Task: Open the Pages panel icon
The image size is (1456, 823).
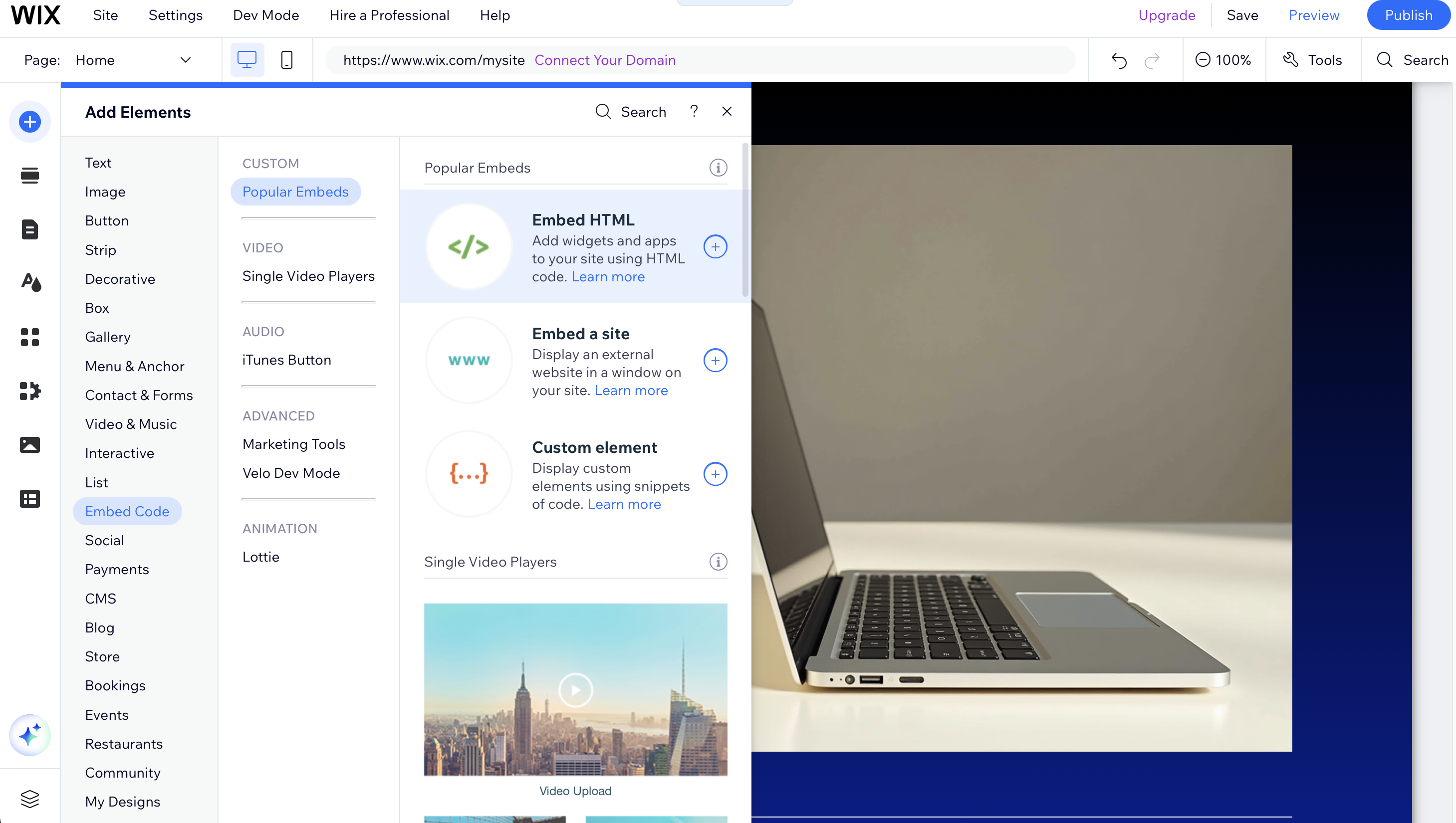Action: (x=30, y=229)
